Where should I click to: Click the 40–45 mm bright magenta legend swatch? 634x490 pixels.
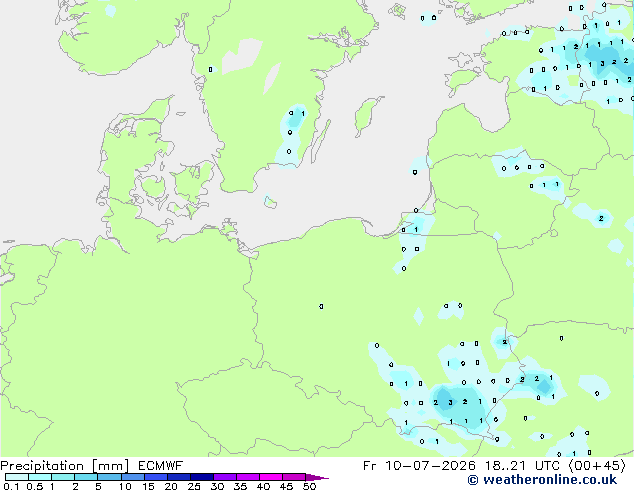(x=271, y=477)
